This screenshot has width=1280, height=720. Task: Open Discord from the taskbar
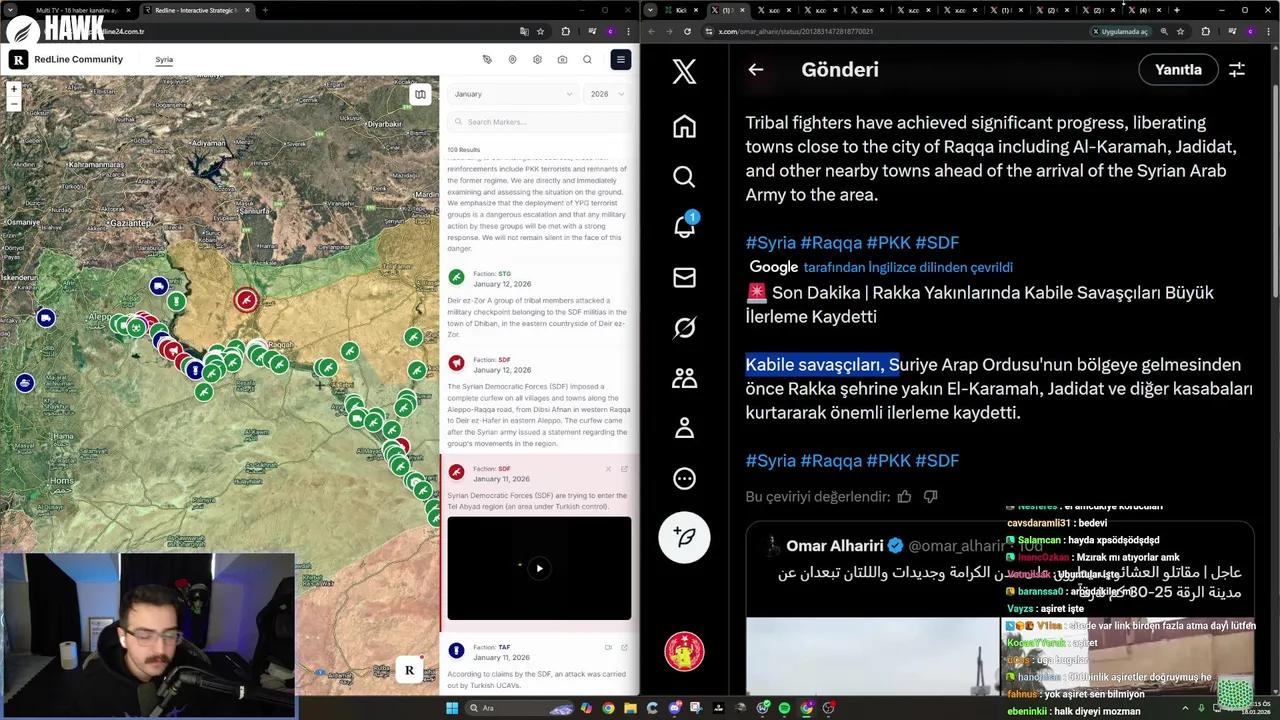(675, 708)
